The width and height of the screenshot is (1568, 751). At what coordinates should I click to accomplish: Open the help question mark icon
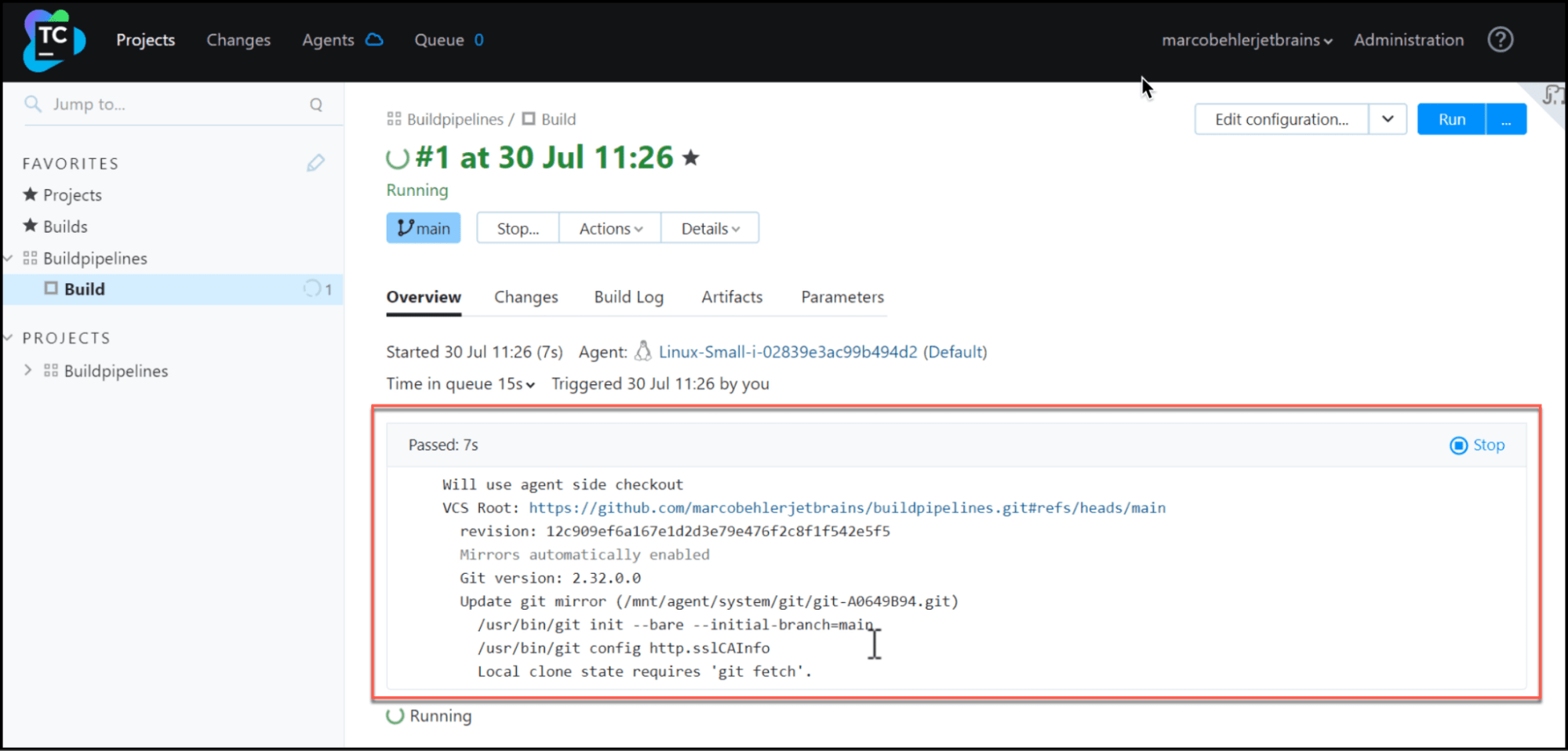[1500, 40]
